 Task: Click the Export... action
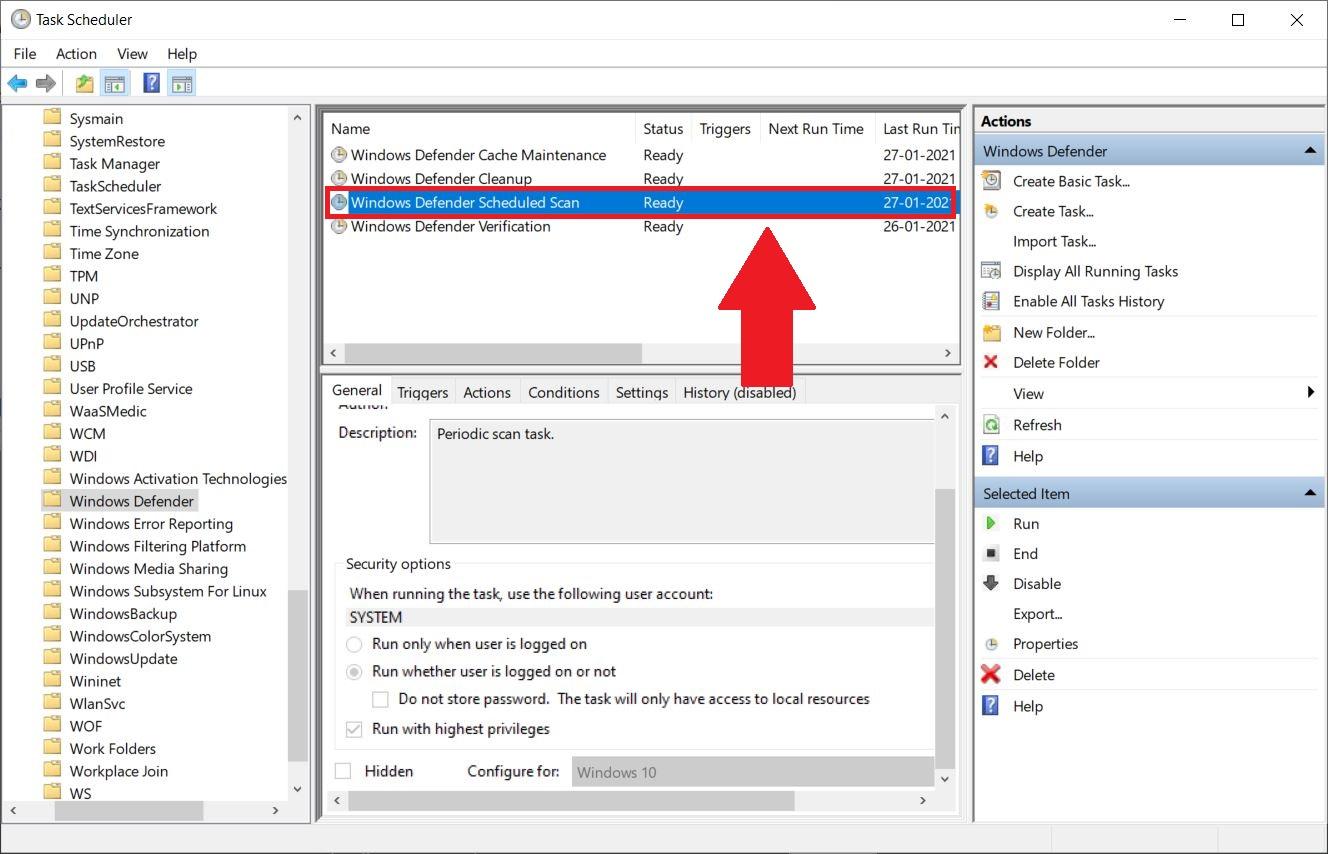(x=1037, y=614)
